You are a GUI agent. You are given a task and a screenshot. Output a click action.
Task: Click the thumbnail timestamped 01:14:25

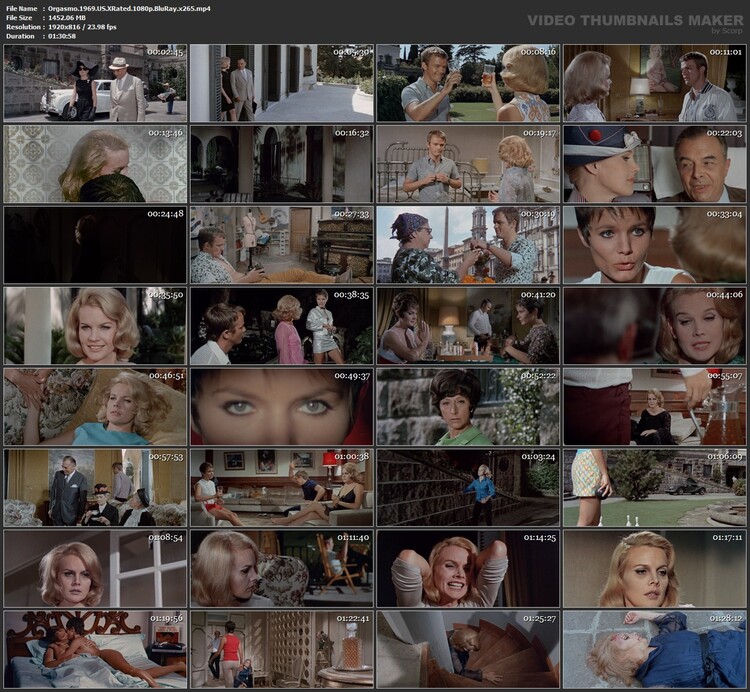click(468, 569)
